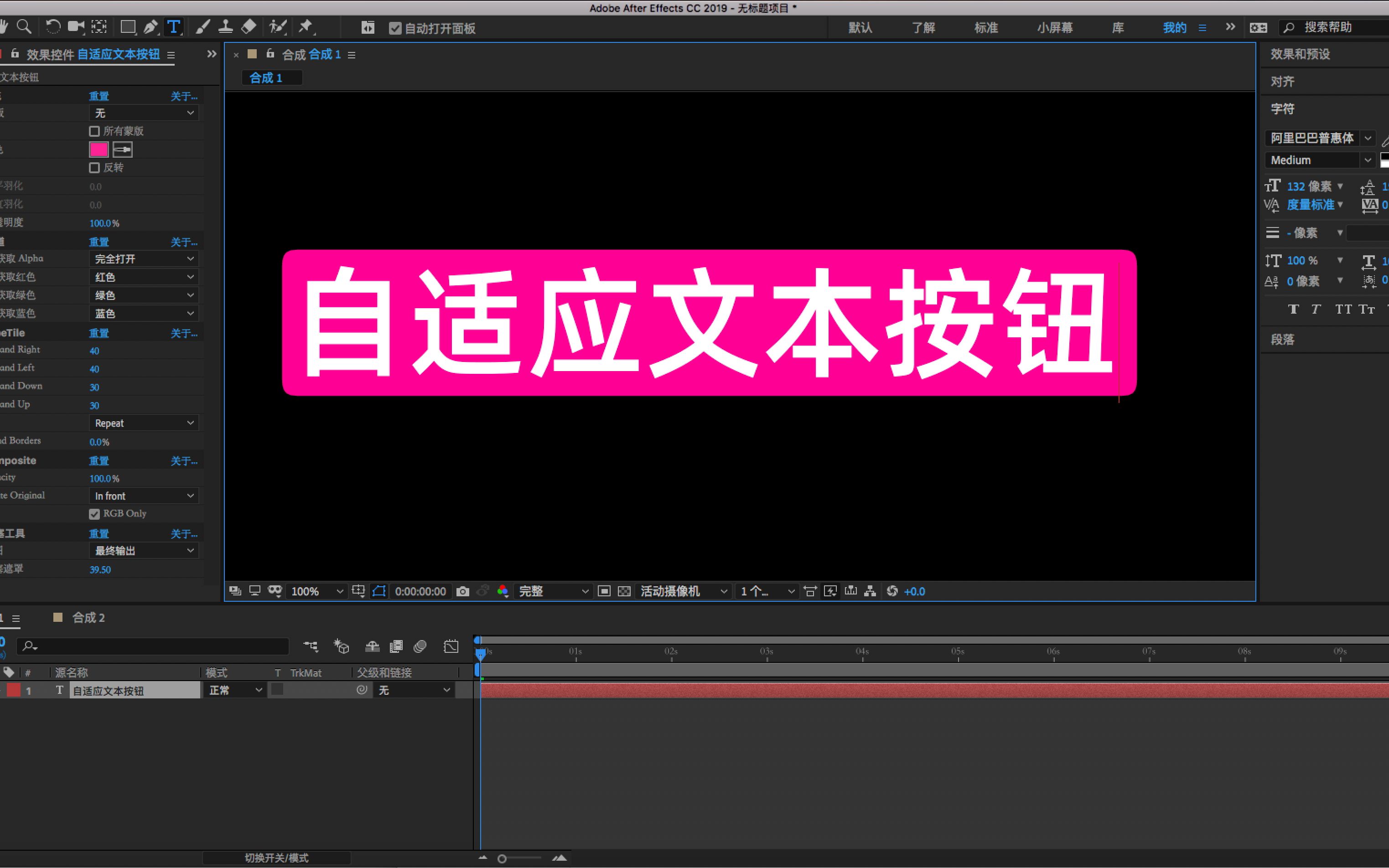This screenshot has height=868, width=1389.
Task: Select the Puppet Pin tool
Action: click(306, 27)
